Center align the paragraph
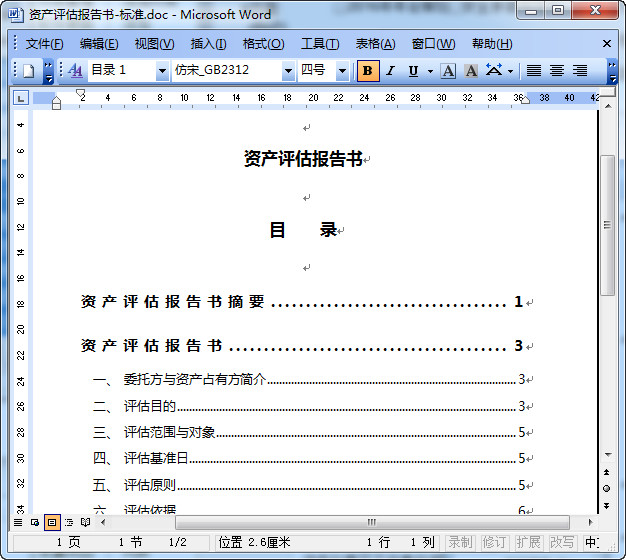 pyautogui.click(x=557, y=71)
